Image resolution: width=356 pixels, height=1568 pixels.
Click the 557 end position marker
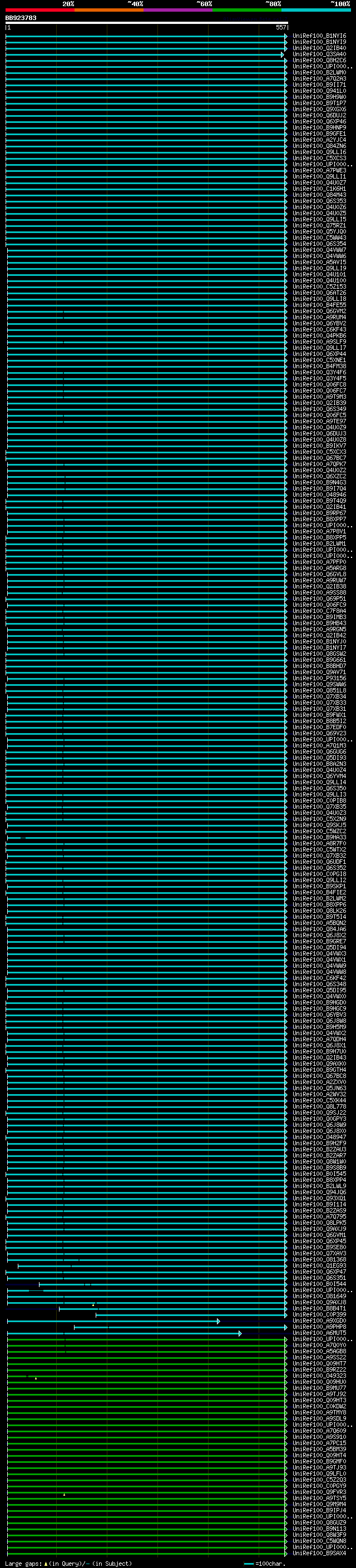coord(280,27)
